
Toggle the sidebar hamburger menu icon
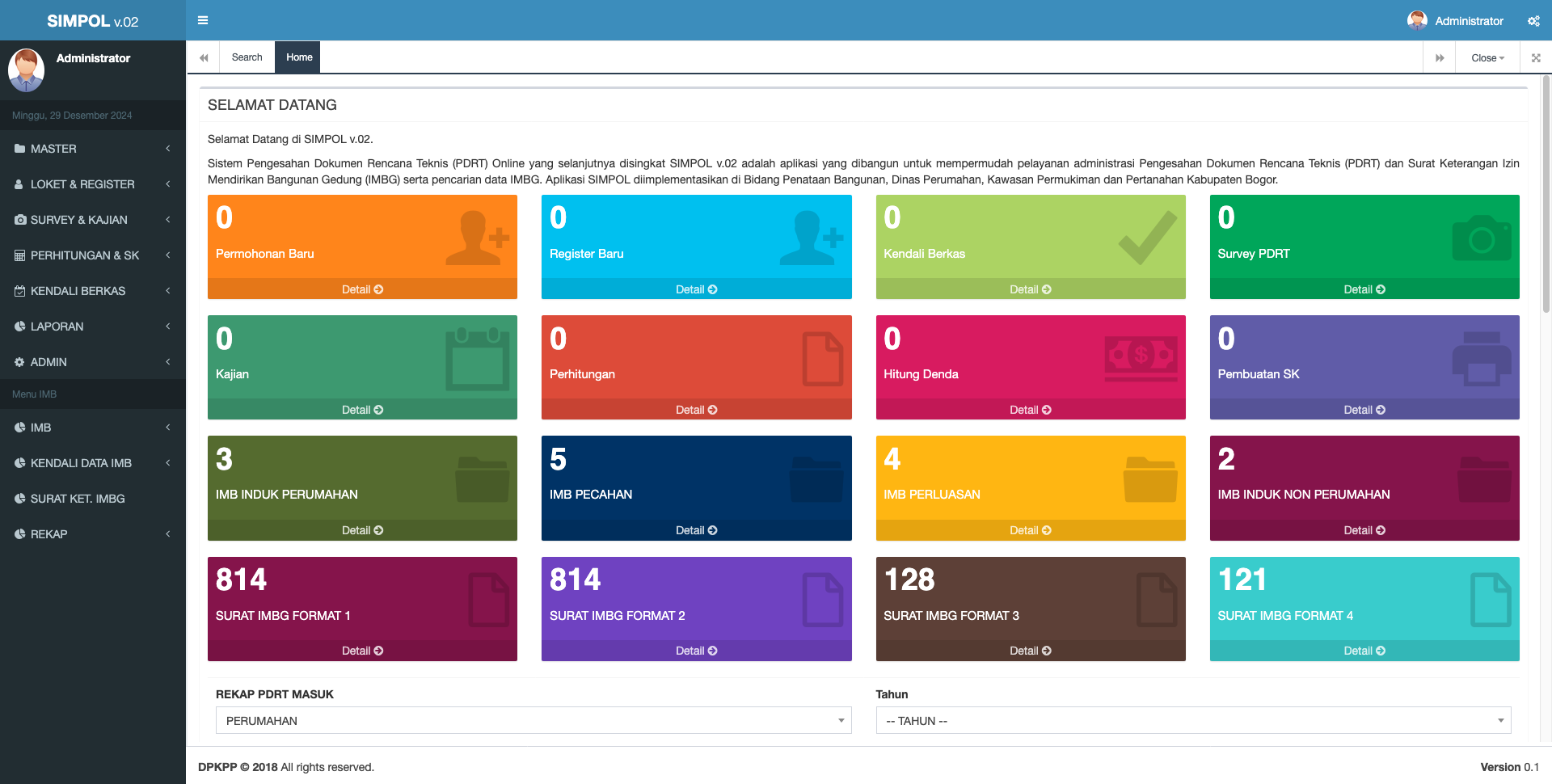click(203, 20)
